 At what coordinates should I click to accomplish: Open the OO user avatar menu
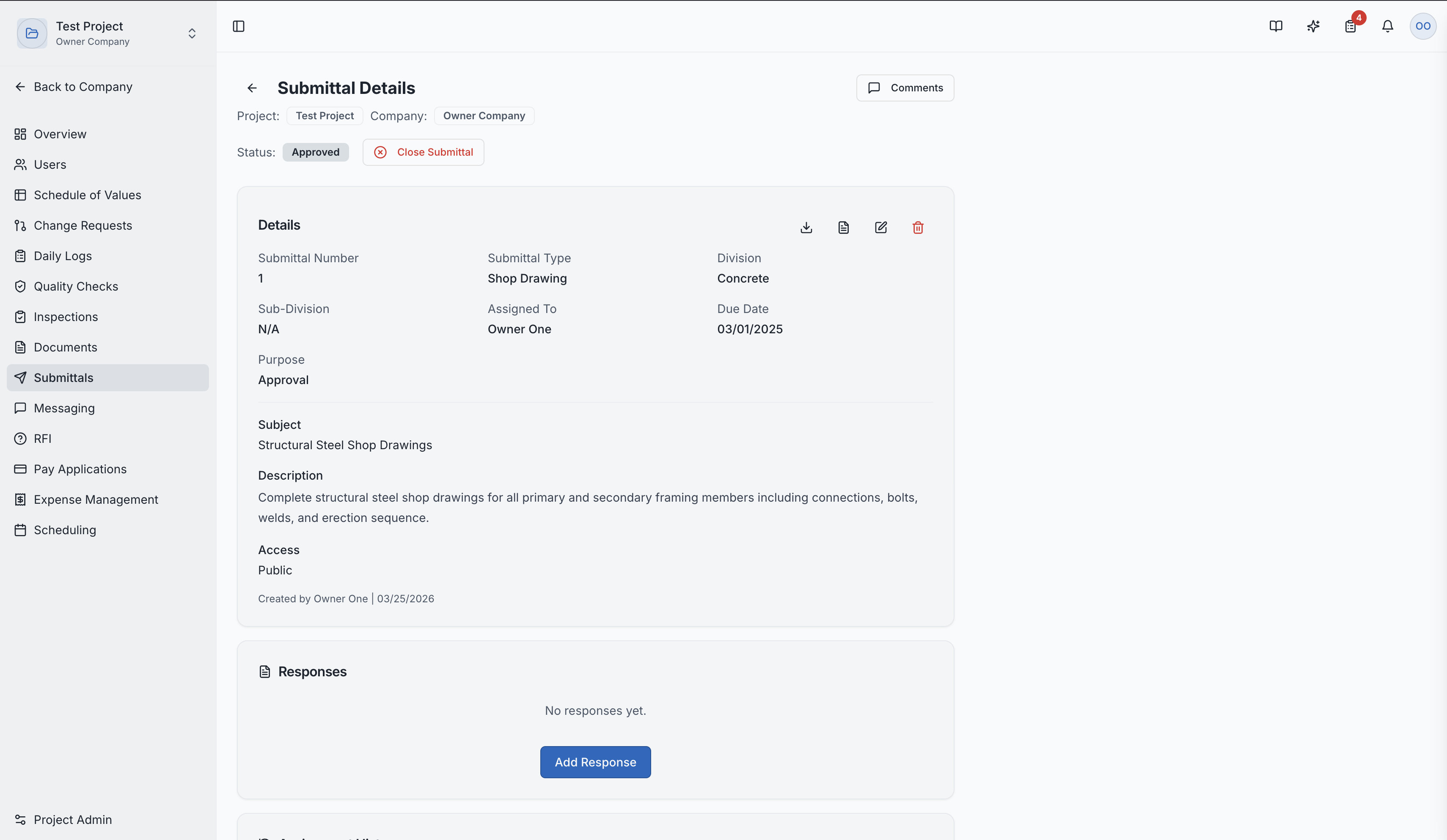tap(1423, 26)
